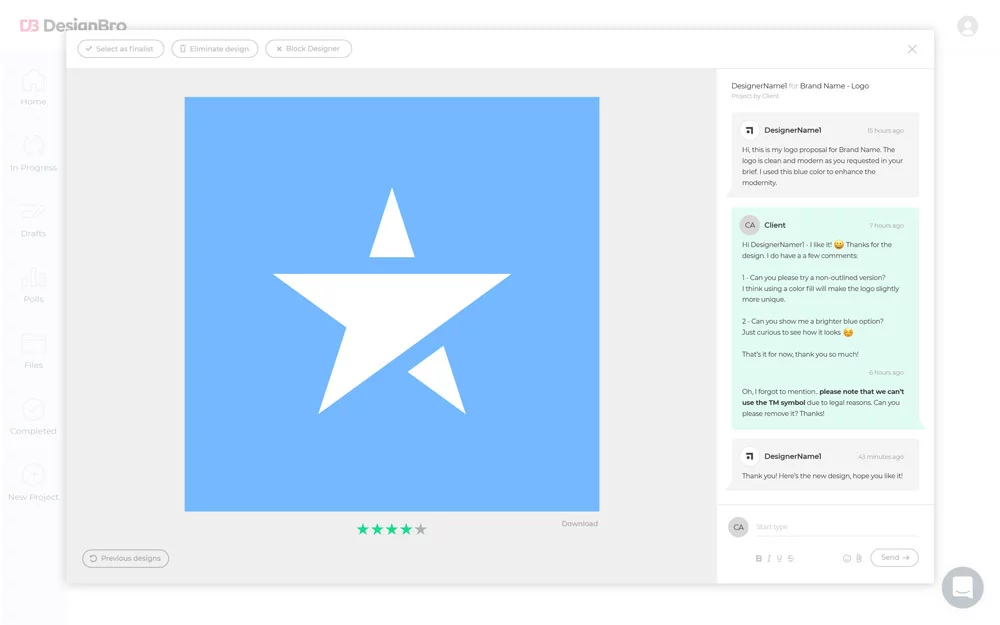The image size is (1000, 625).
Task: Open the user profile avatar menu
Action: (x=967, y=27)
